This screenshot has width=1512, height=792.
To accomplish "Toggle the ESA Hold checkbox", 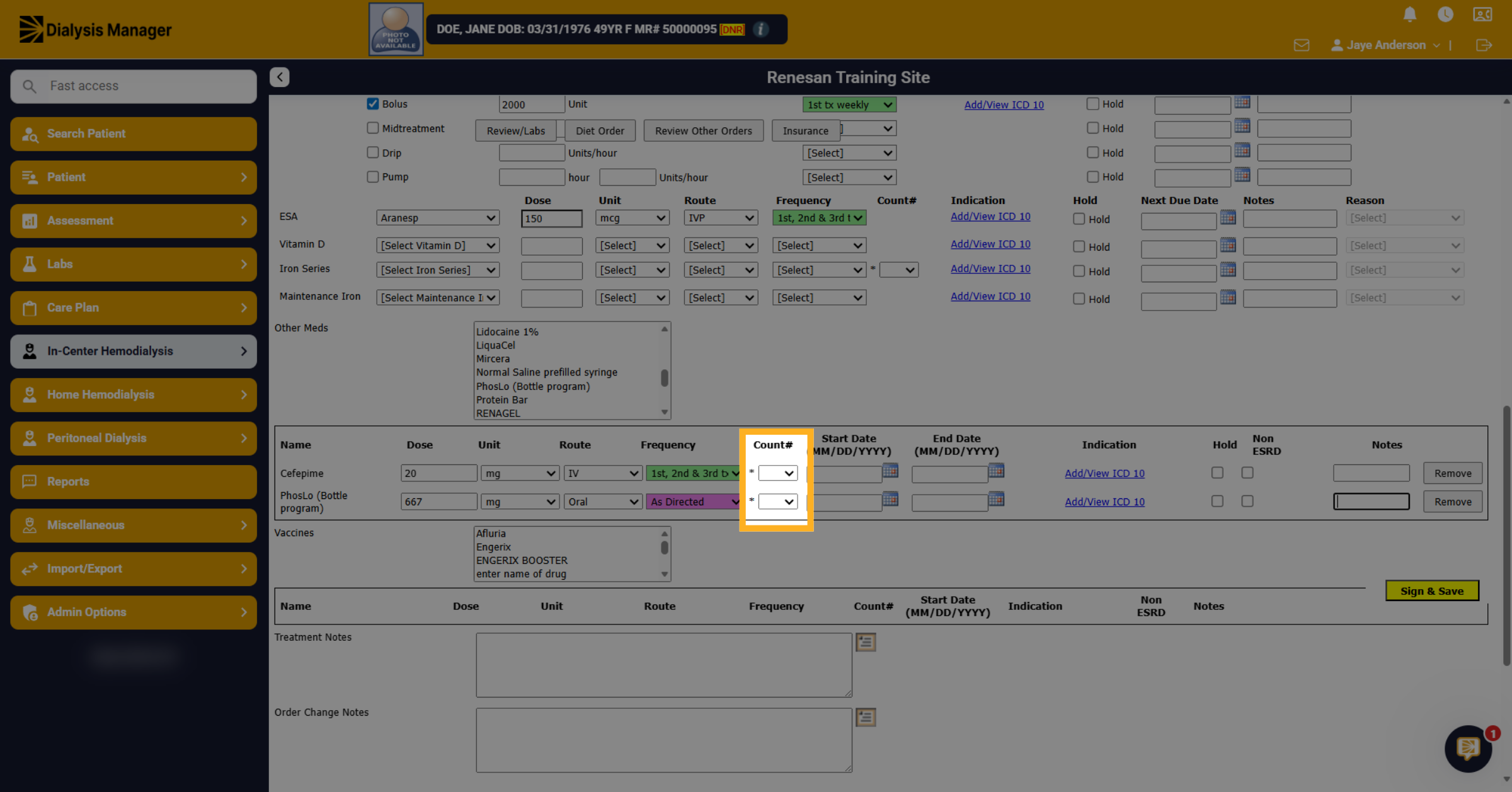I will [x=1079, y=219].
